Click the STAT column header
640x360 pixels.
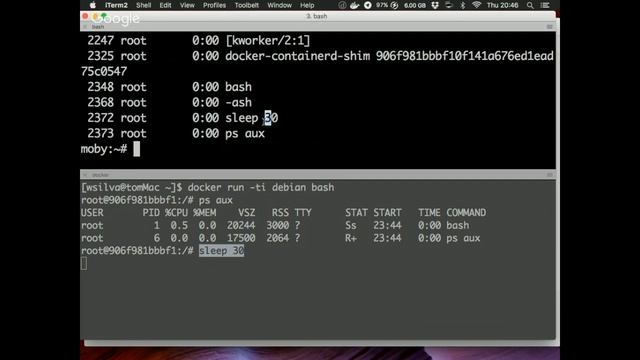coord(356,213)
